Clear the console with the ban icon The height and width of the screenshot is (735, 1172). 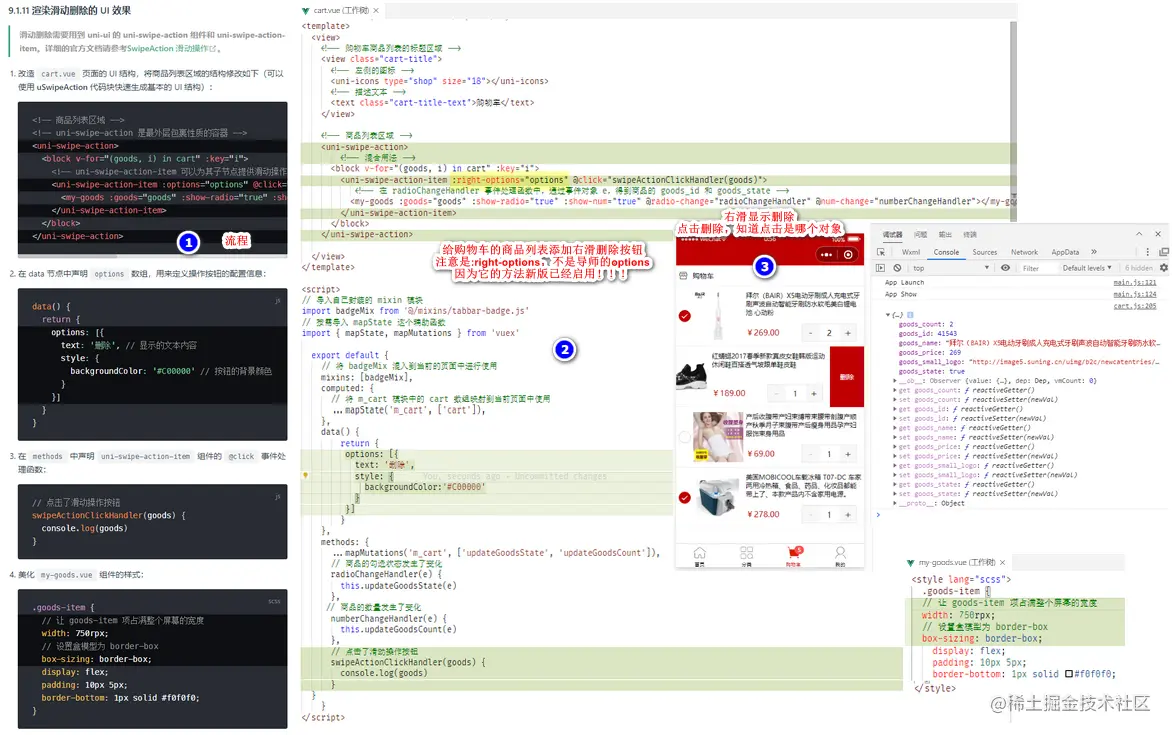tap(897, 268)
